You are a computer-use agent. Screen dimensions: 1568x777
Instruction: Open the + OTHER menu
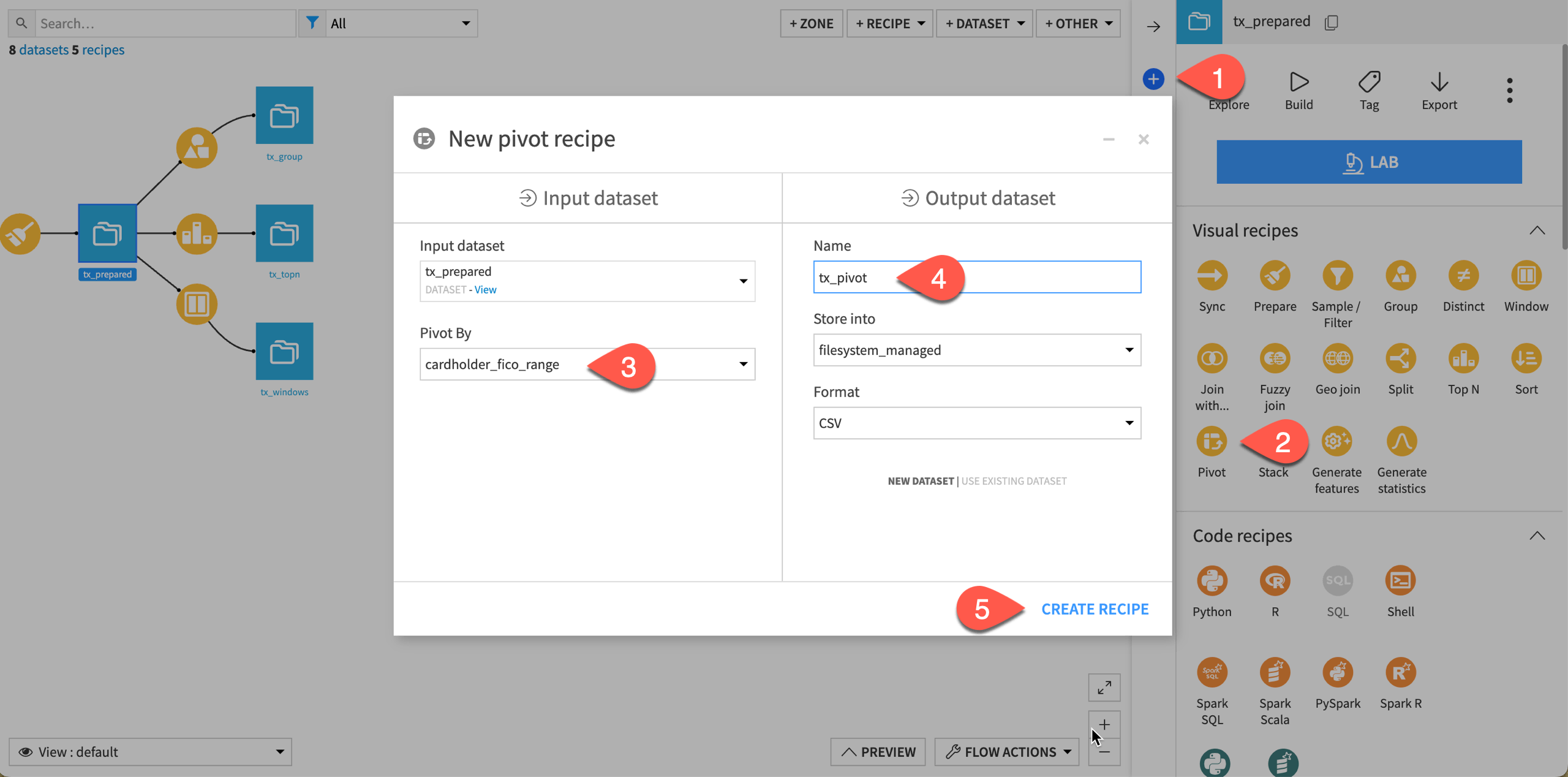tap(1077, 23)
